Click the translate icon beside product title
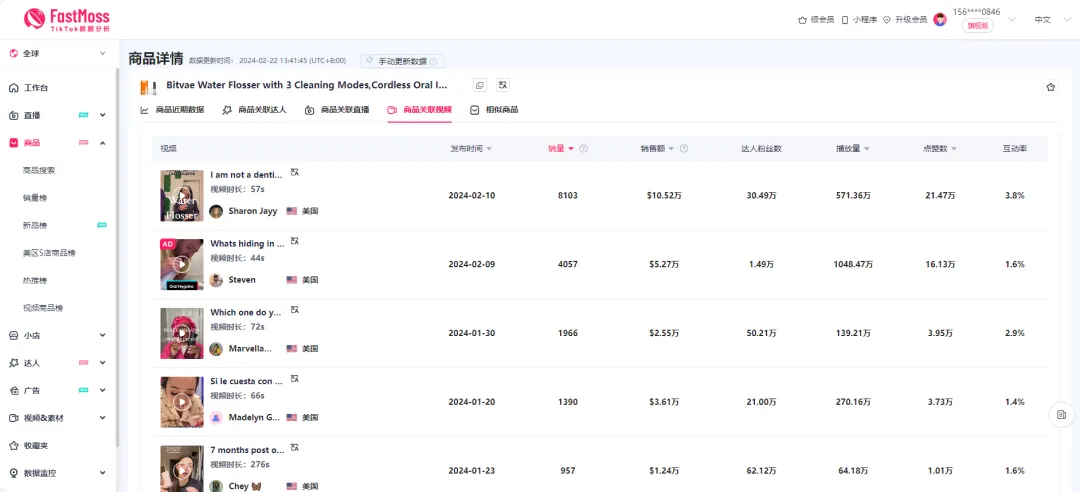 click(503, 85)
